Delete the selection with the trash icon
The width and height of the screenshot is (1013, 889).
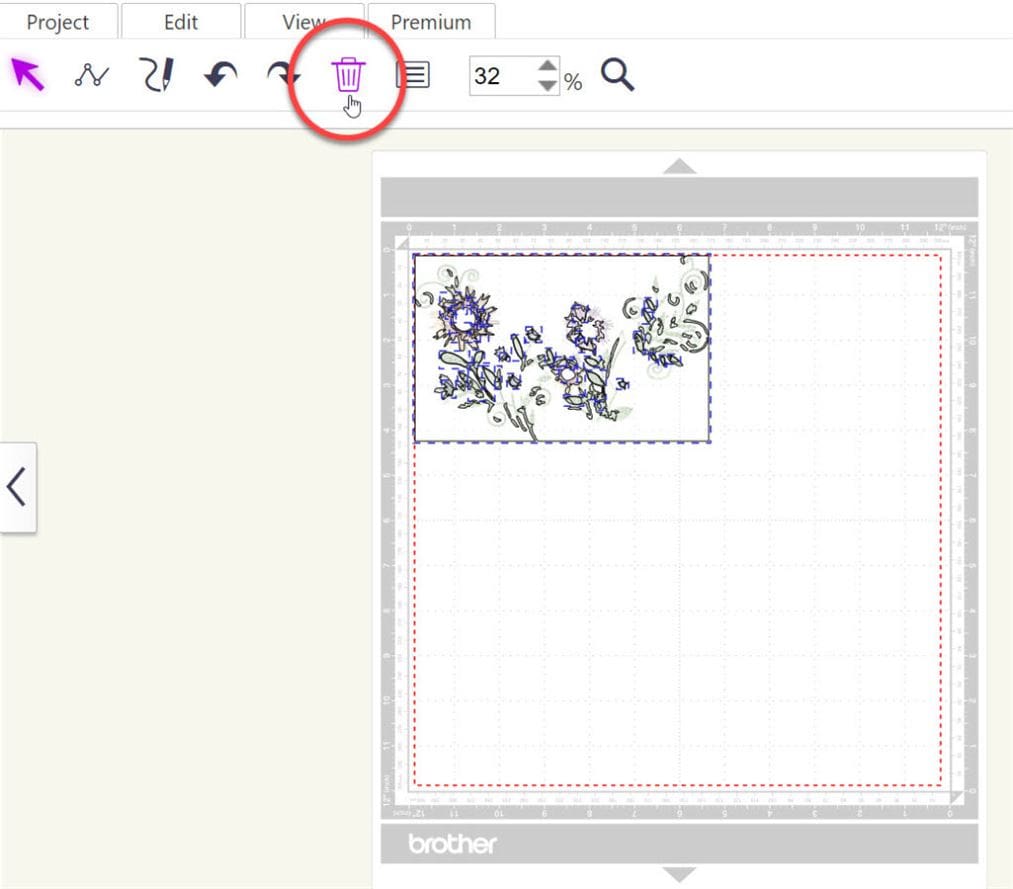click(x=349, y=76)
